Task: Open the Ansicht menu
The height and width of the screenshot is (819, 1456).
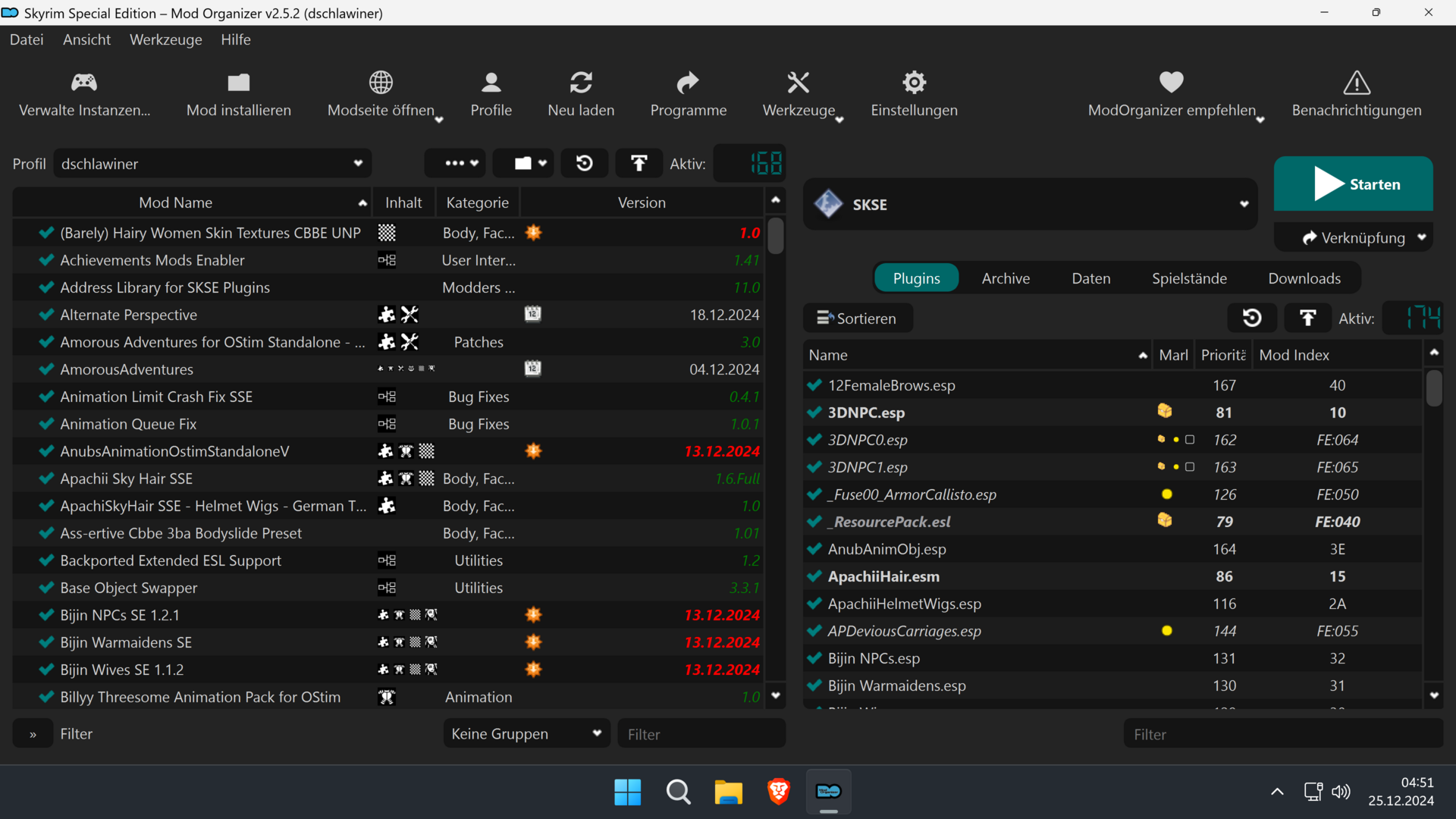Action: [86, 39]
